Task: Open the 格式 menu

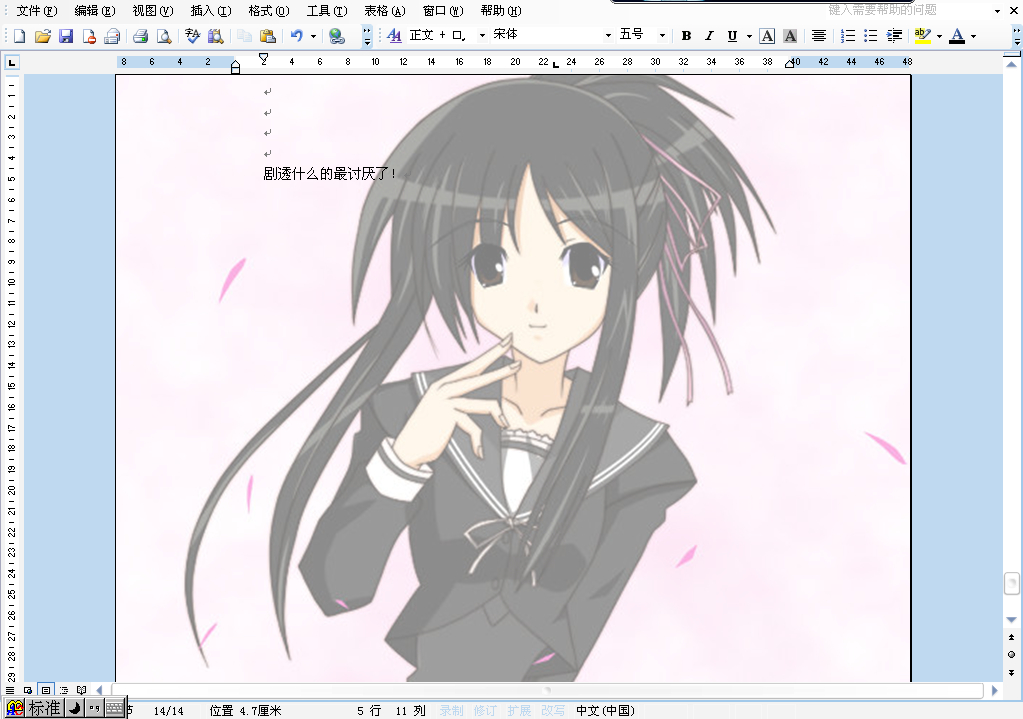Action: [269, 10]
